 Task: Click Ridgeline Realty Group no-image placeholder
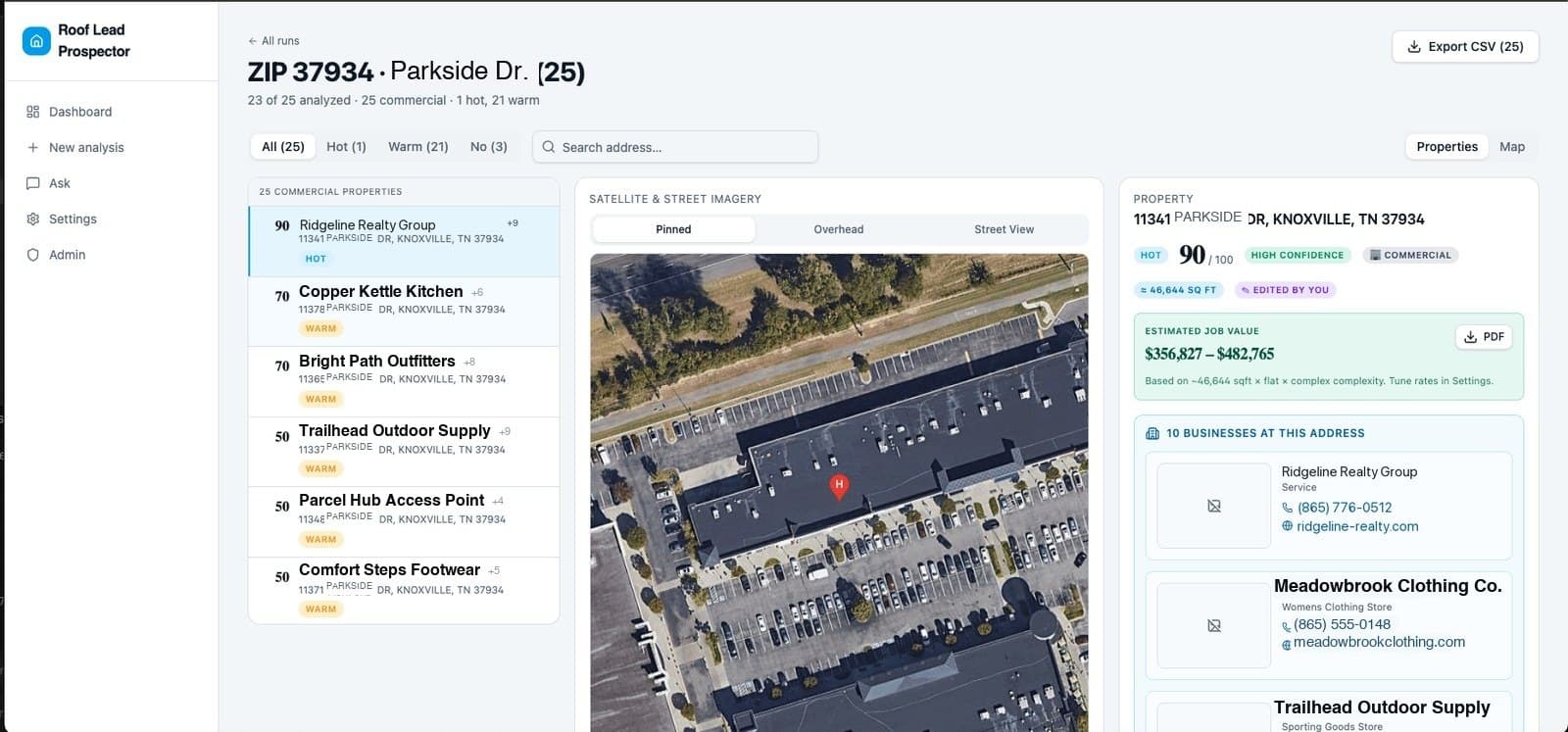pyautogui.click(x=1214, y=506)
